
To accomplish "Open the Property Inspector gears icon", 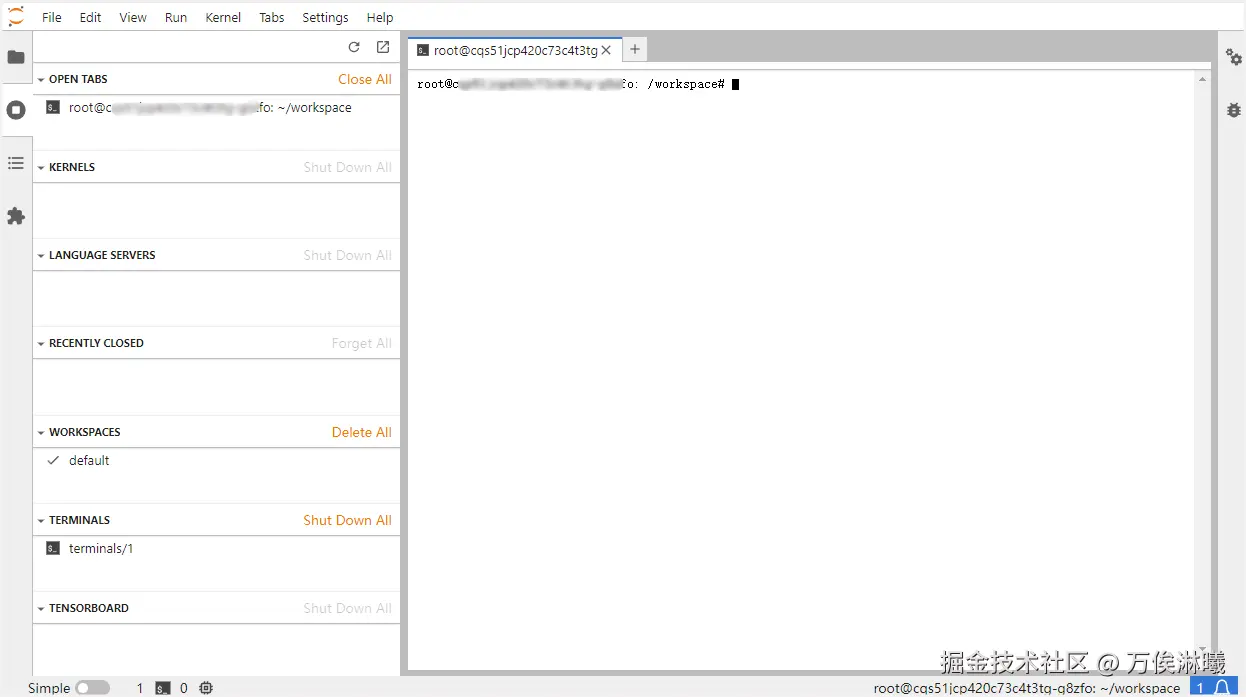I will coord(1234,57).
